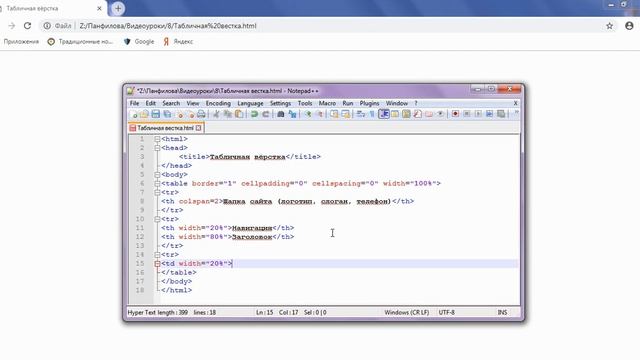
Task: Print the document with the printer icon
Action: (202, 114)
